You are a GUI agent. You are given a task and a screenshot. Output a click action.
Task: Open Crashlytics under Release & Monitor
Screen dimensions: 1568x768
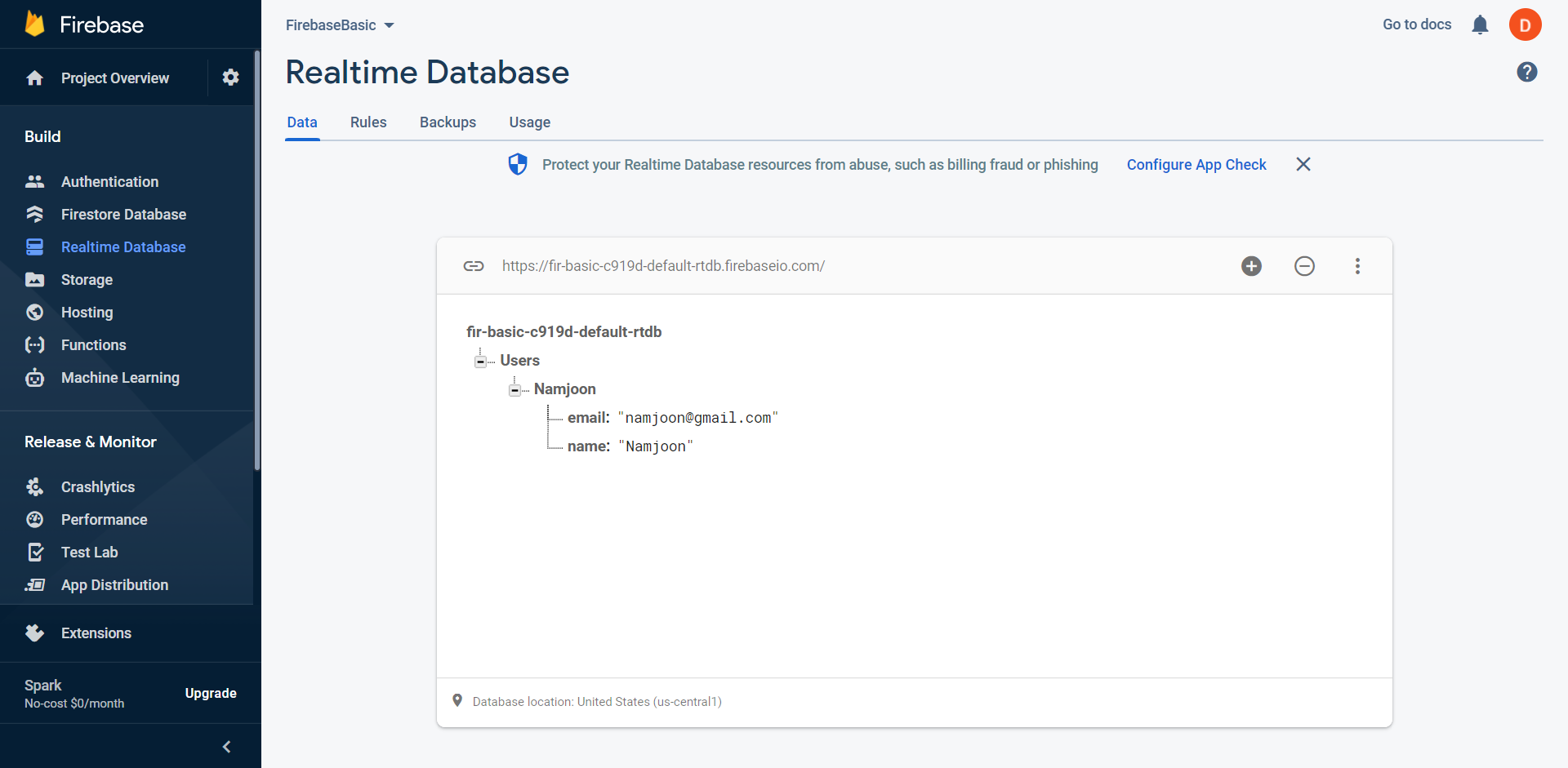click(x=98, y=486)
